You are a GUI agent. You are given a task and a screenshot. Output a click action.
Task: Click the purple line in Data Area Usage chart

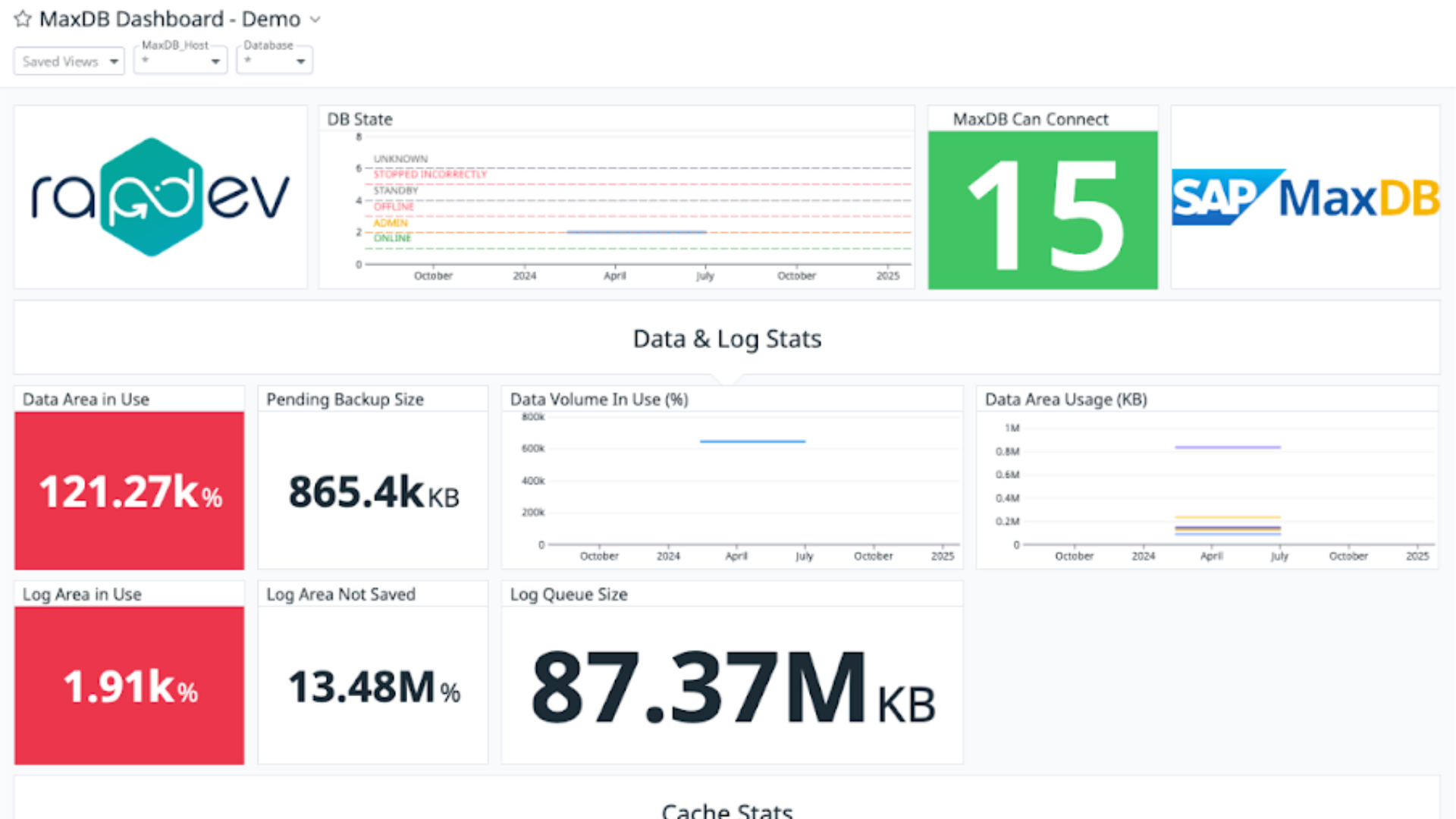(x=1228, y=447)
